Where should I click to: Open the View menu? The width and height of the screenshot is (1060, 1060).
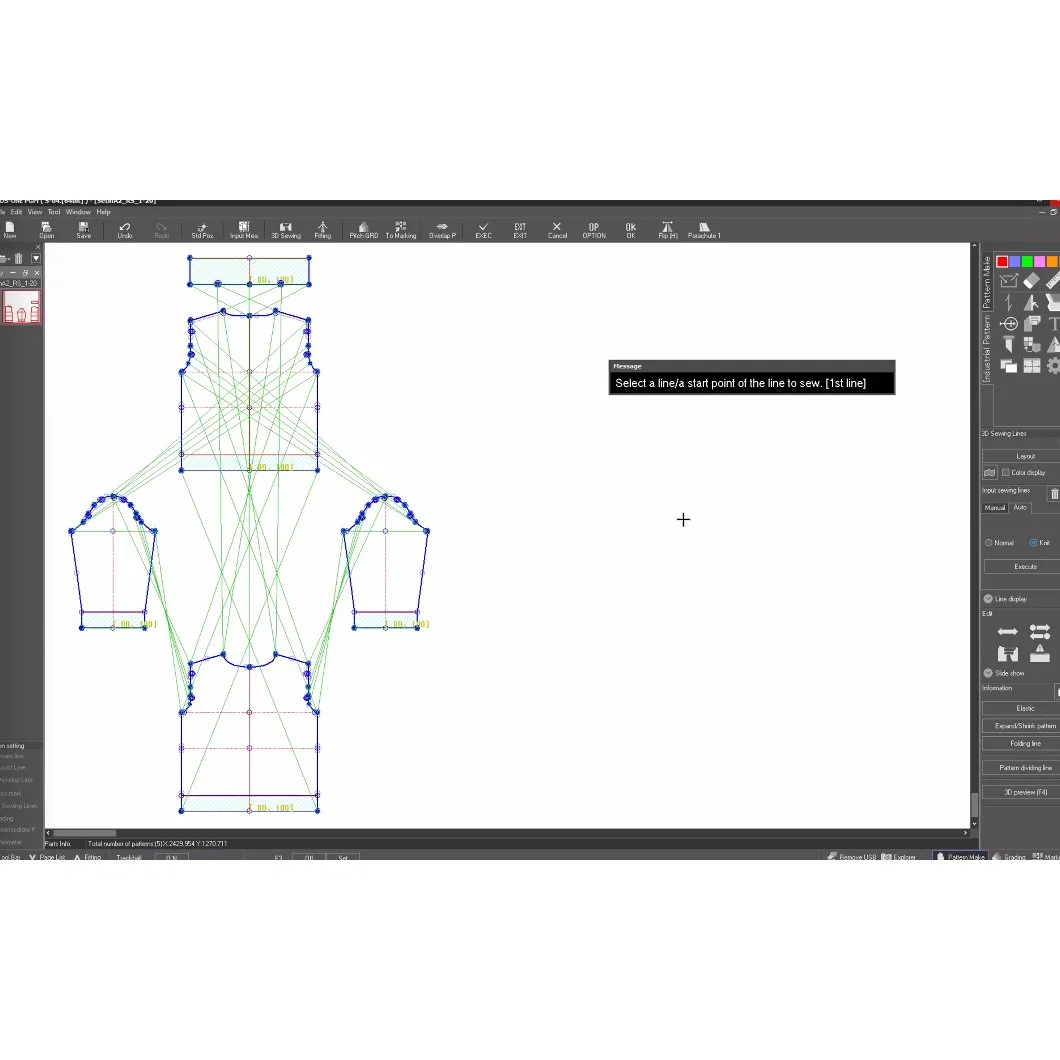coord(34,212)
